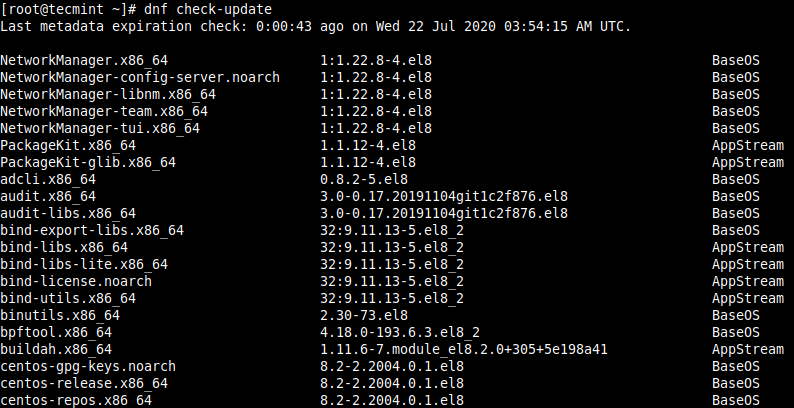The height and width of the screenshot is (408, 794).
Task: Click AppStream repo on PackageKit-glib row
Action: tap(748, 162)
